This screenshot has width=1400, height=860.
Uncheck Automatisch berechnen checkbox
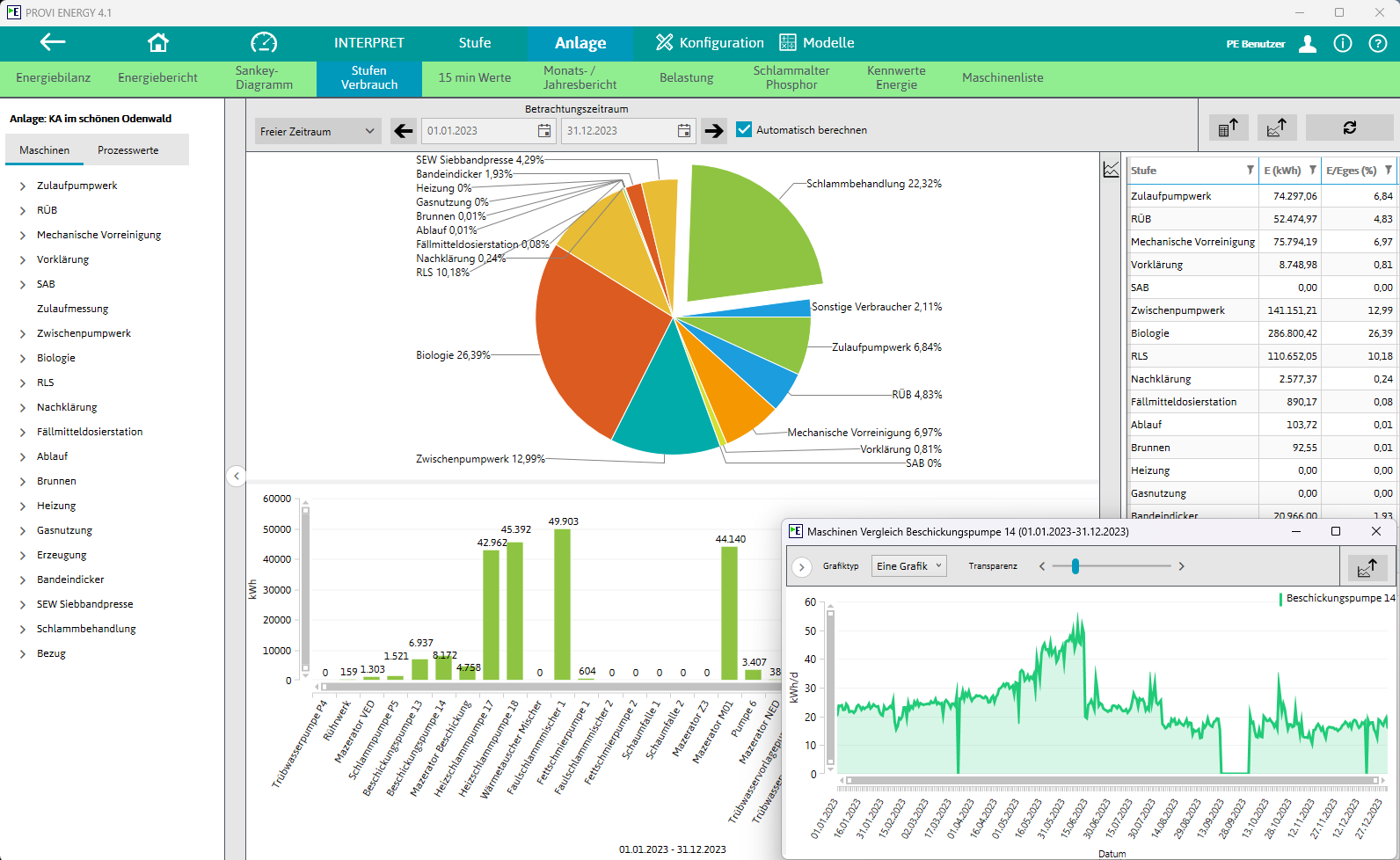point(744,129)
